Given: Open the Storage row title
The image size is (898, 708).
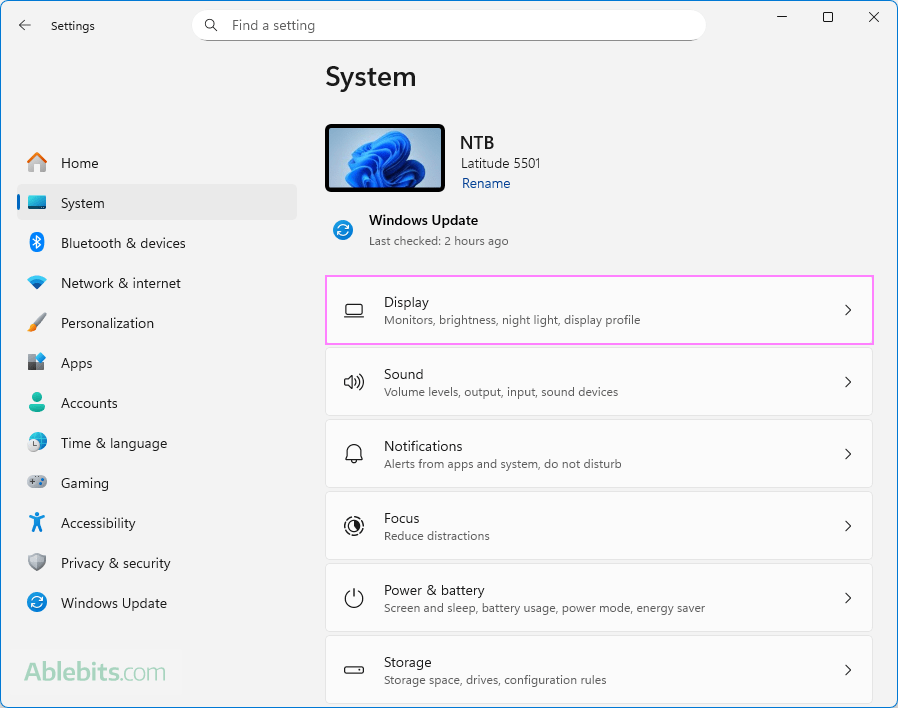Looking at the screenshot, I should pyautogui.click(x=407, y=662).
